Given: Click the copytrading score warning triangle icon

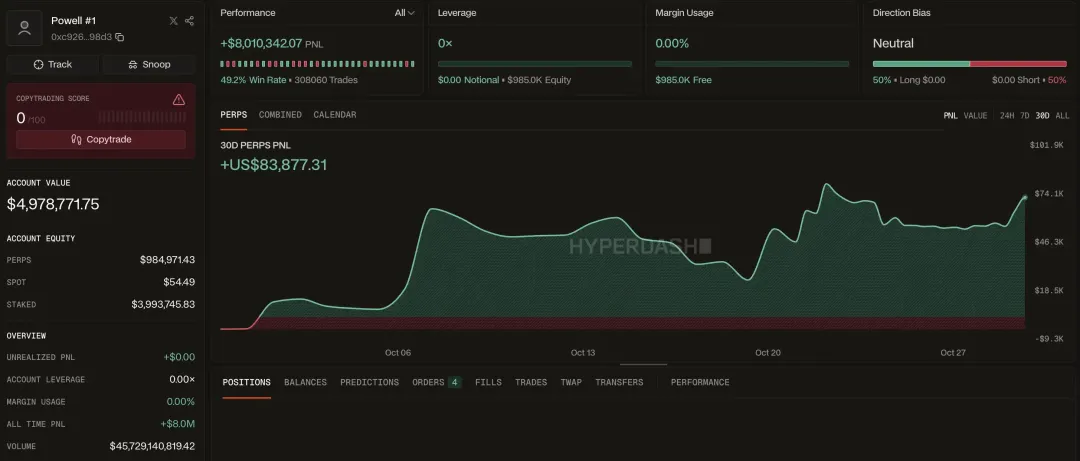Looking at the screenshot, I should (x=179, y=100).
